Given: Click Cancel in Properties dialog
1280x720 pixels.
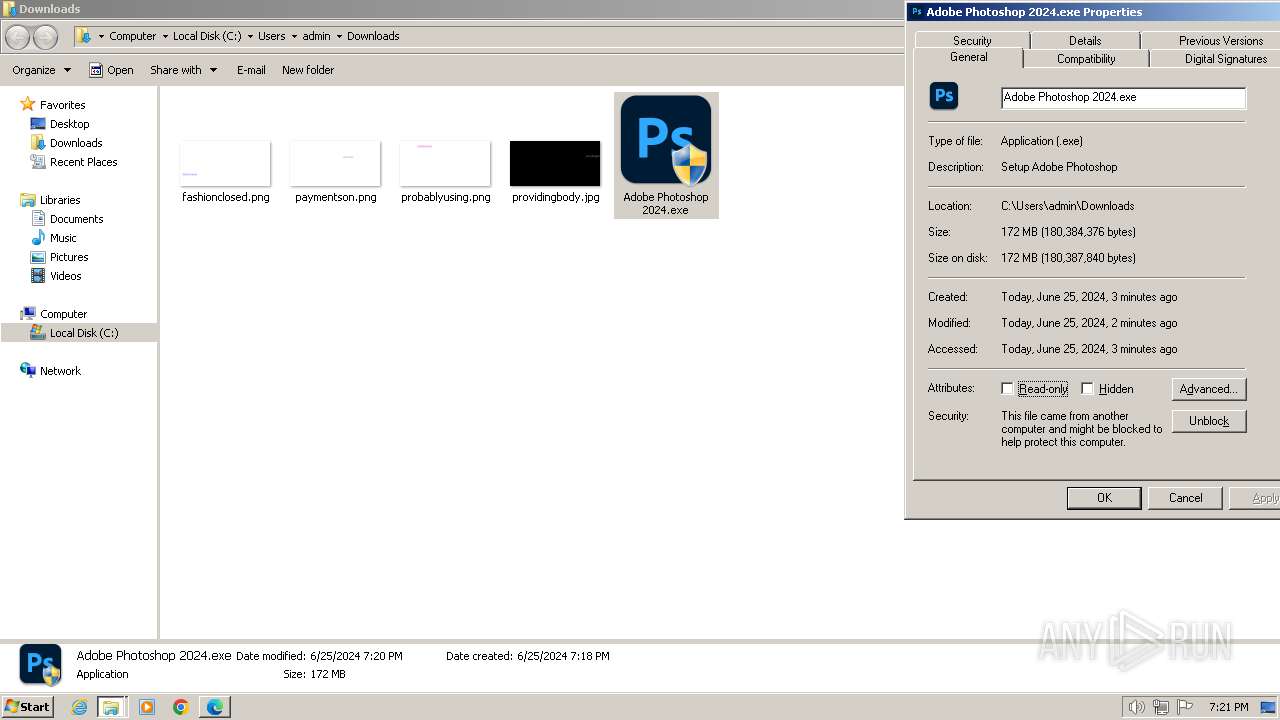Looking at the screenshot, I should coord(1186,498).
